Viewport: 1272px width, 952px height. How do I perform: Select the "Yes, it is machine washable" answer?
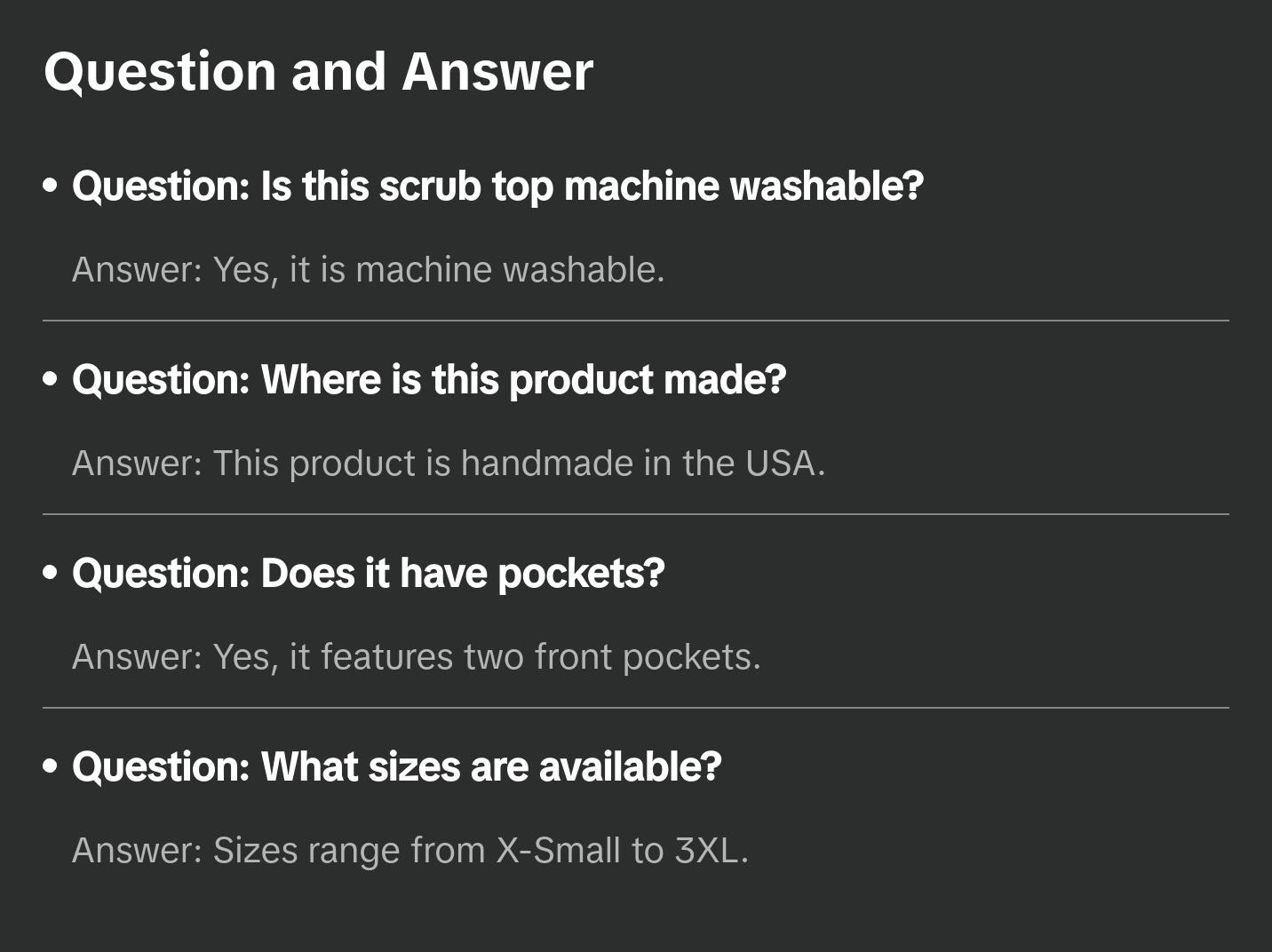pyautogui.click(x=368, y=270)
